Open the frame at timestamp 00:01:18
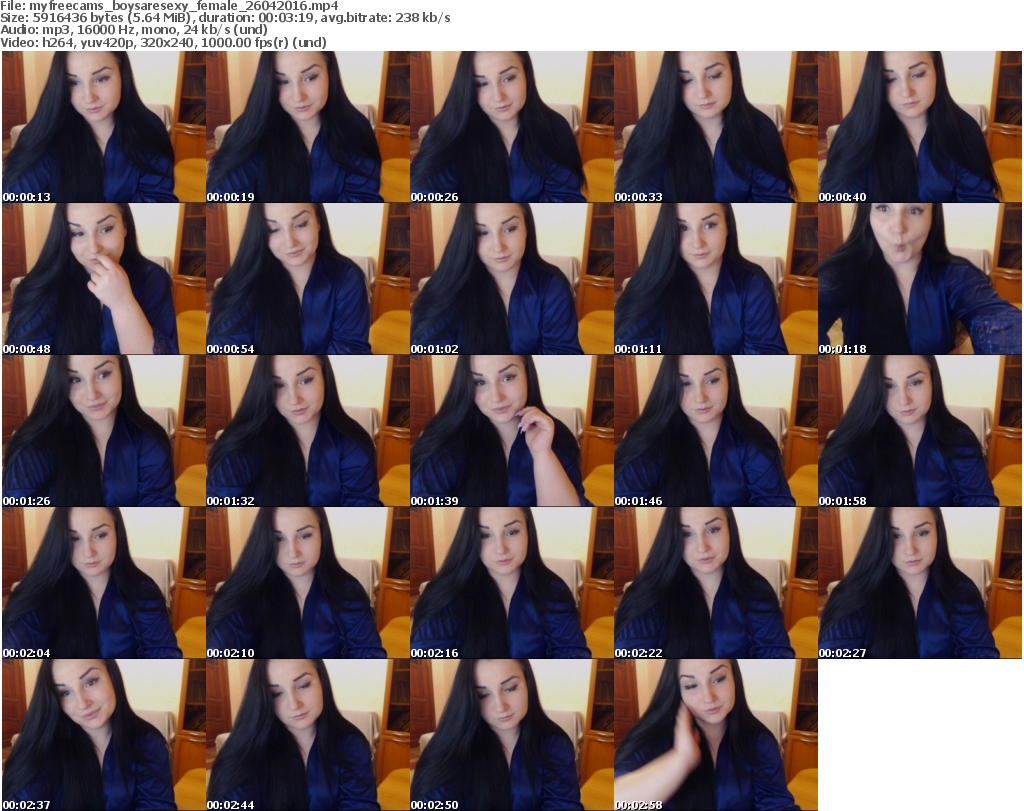Image resolution: width=1024 pixels, height=811 pixels. tap(920, 279)
